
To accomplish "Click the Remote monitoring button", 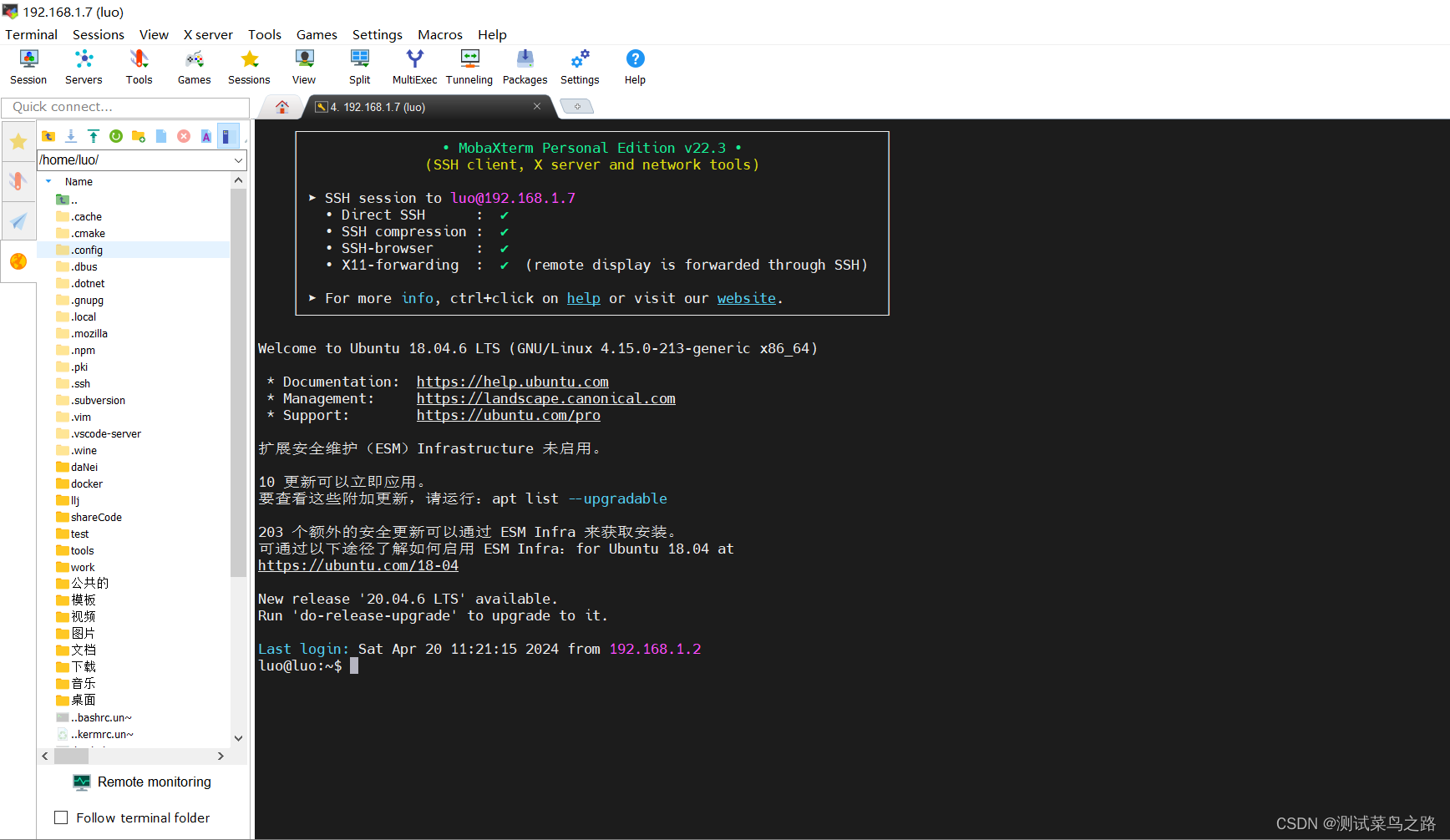I will (x=142, y=782).
